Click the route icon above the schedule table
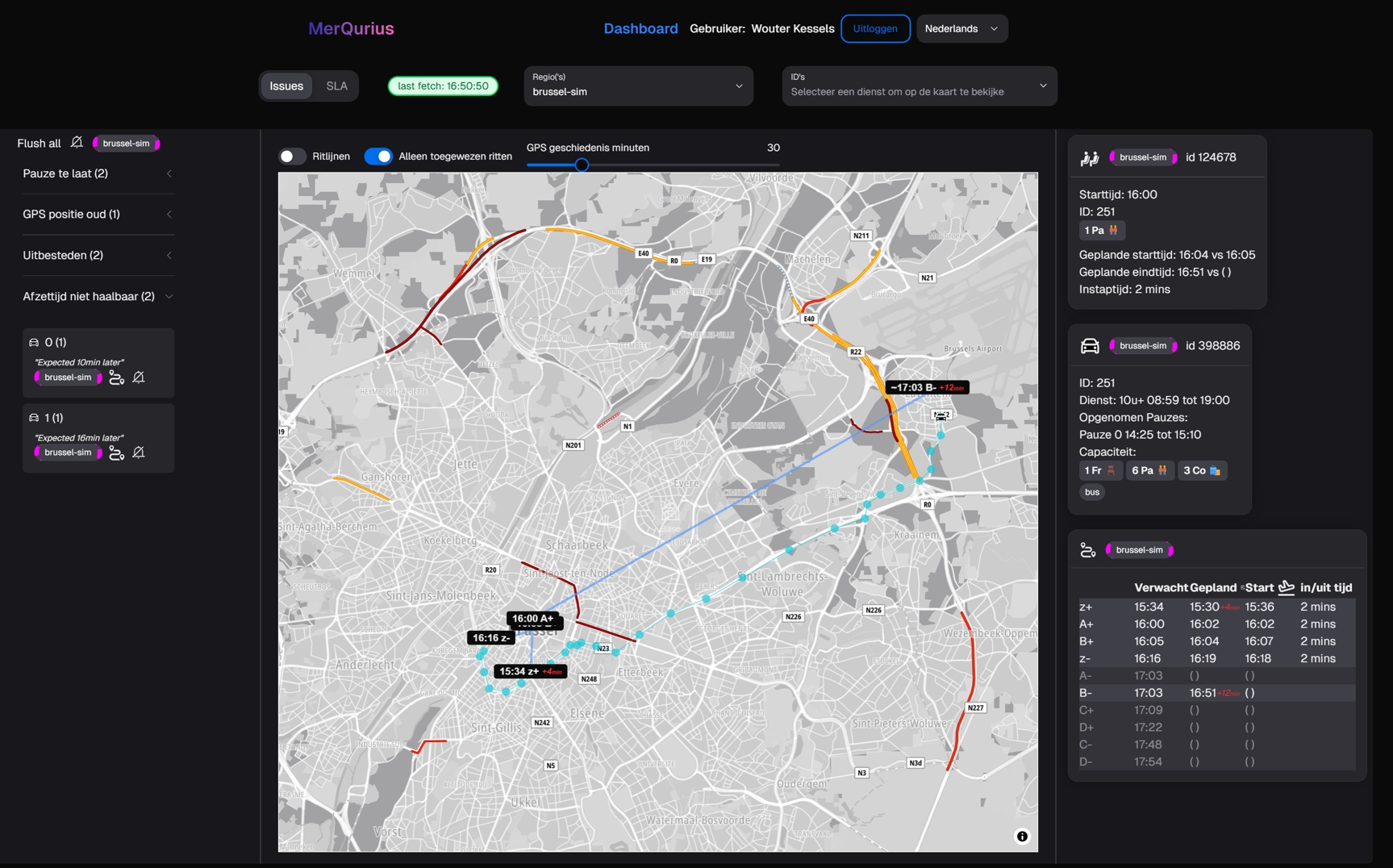This screenshot has height=868, width=1393. tap(1088, 550)
